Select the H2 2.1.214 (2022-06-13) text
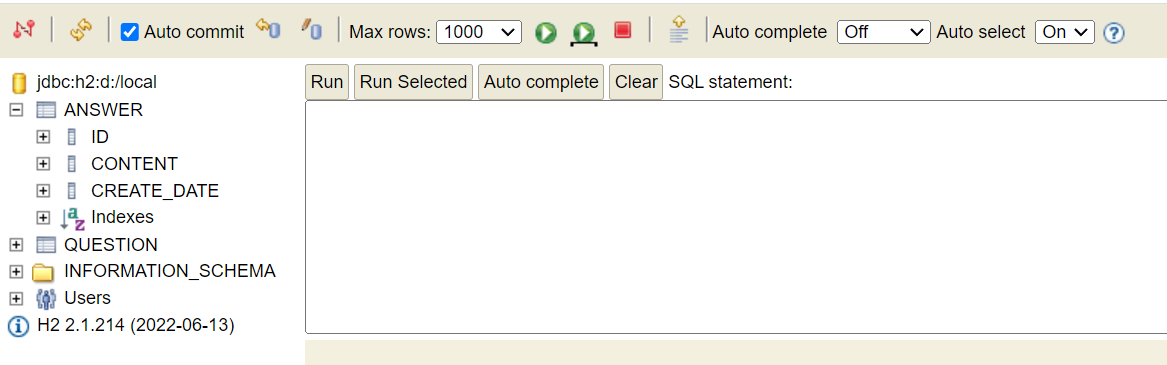This screenshot has width=1167, height=365. click(136, 325)
